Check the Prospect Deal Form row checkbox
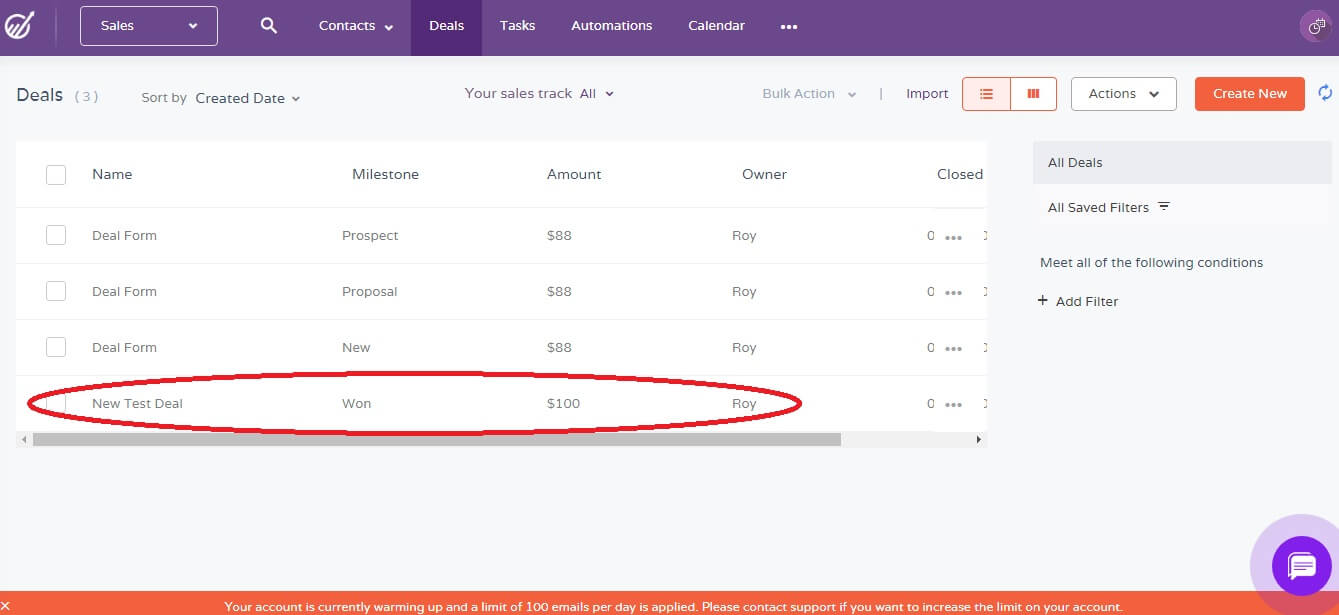The width and height of the screenshot is (1339, 615). point(56,236)
